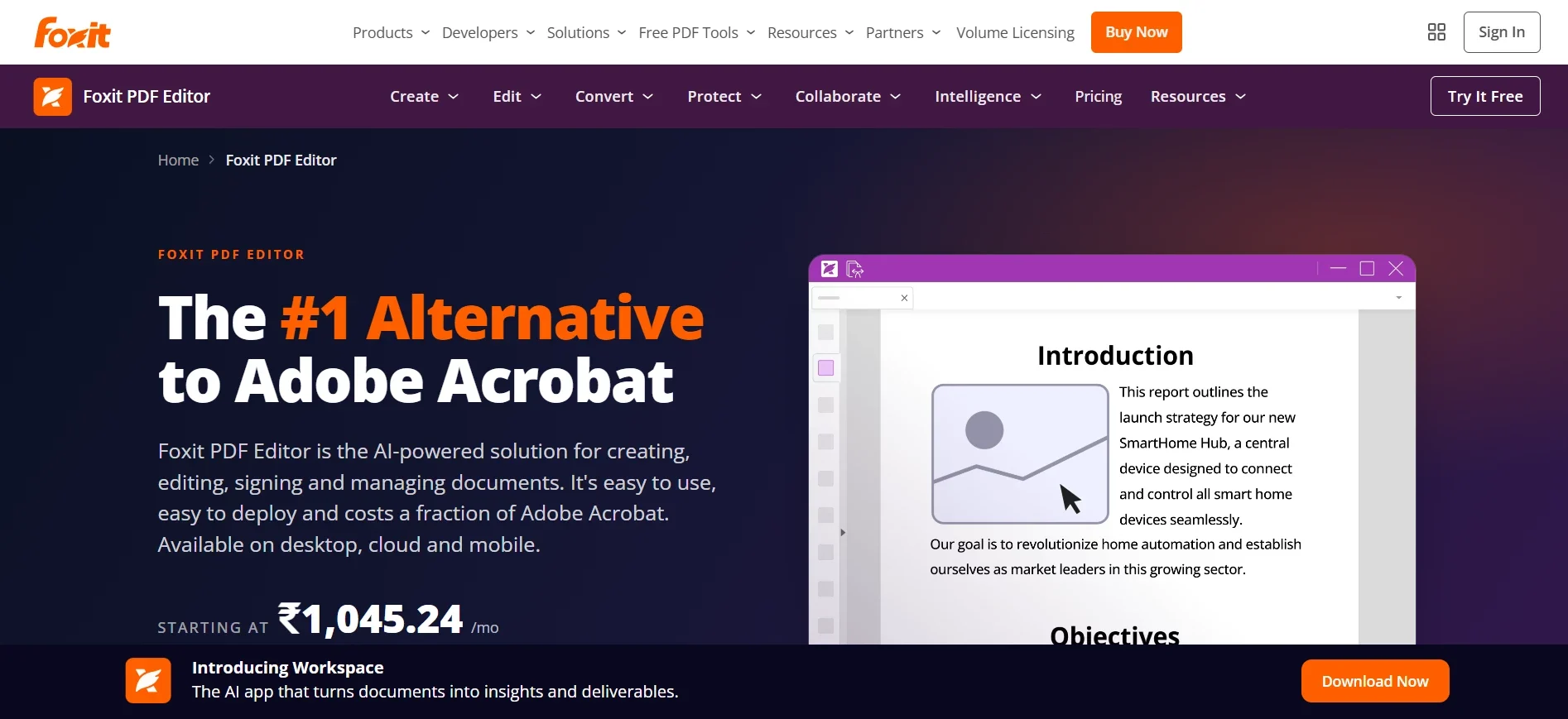The width and height of the screenshot is (1568, 719).
Task: Go to the Pricing page
Action: click(x=1098, y=97)
